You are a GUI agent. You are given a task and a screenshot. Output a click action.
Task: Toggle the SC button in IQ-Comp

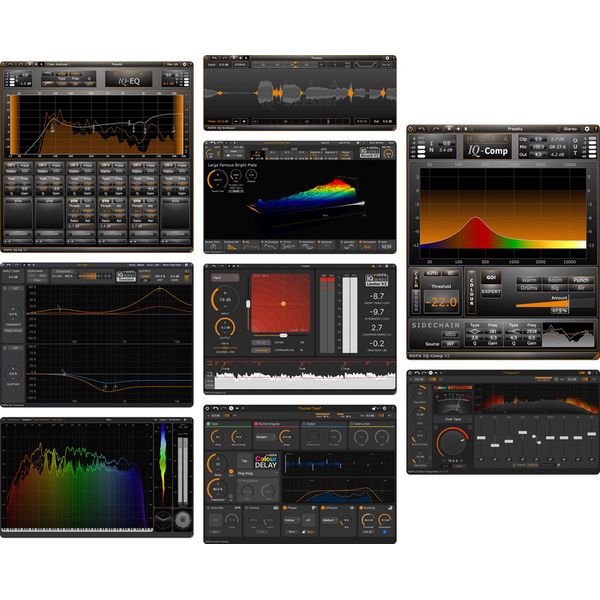pos(450,274)
